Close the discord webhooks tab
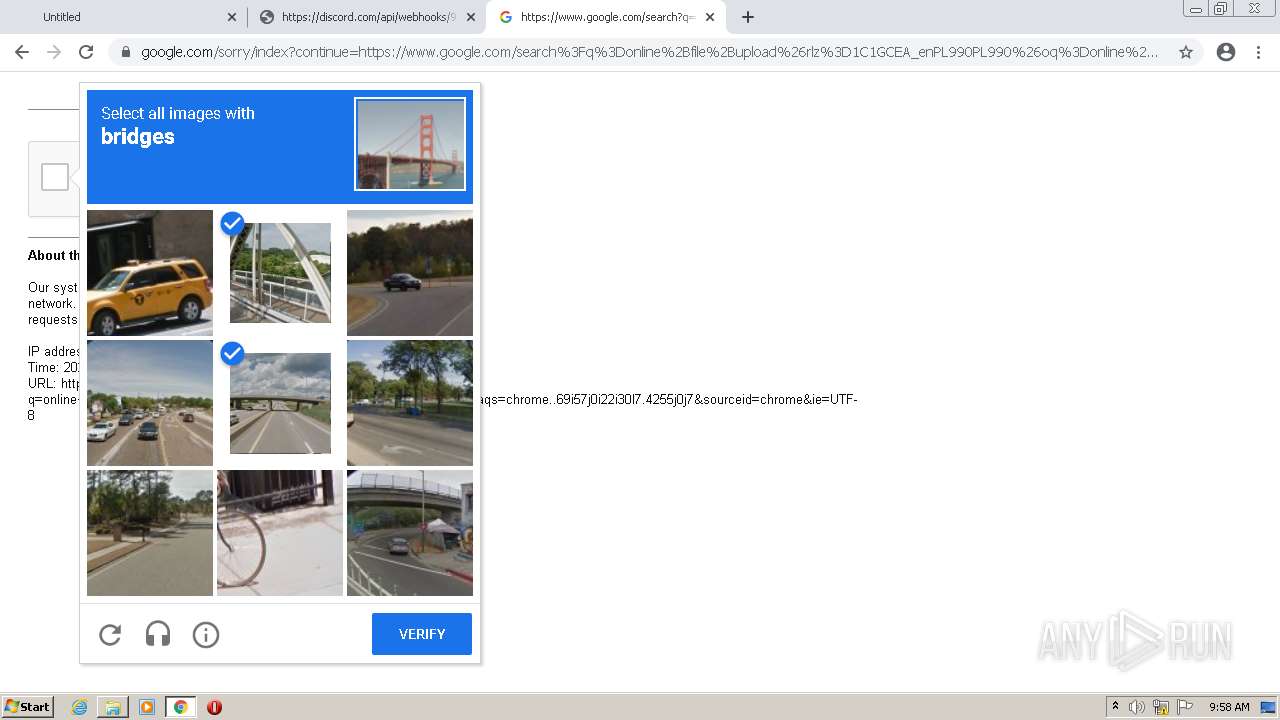The image size is (1280, 720). click(470, 17)
